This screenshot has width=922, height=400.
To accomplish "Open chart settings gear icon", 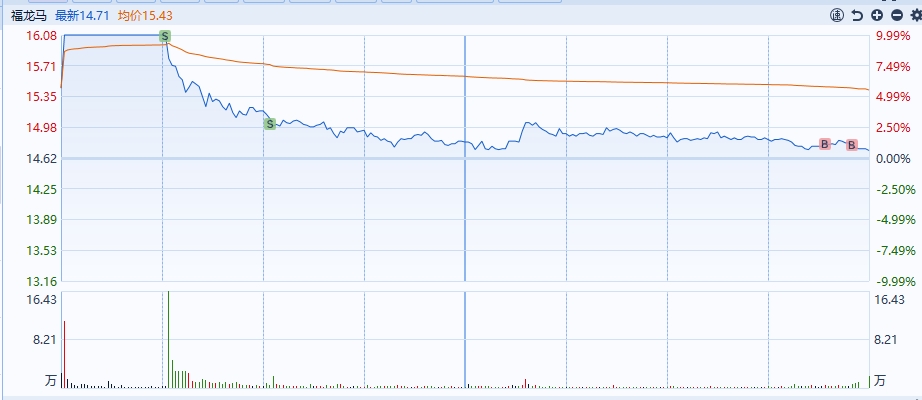I will 916,16.
